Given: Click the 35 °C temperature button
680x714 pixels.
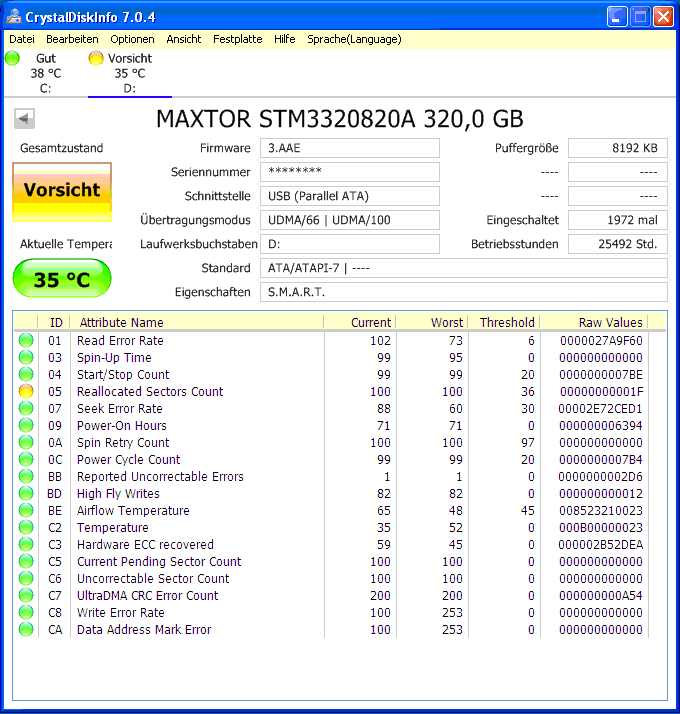Looking at the screenshot, I should (x=62, y=278).
